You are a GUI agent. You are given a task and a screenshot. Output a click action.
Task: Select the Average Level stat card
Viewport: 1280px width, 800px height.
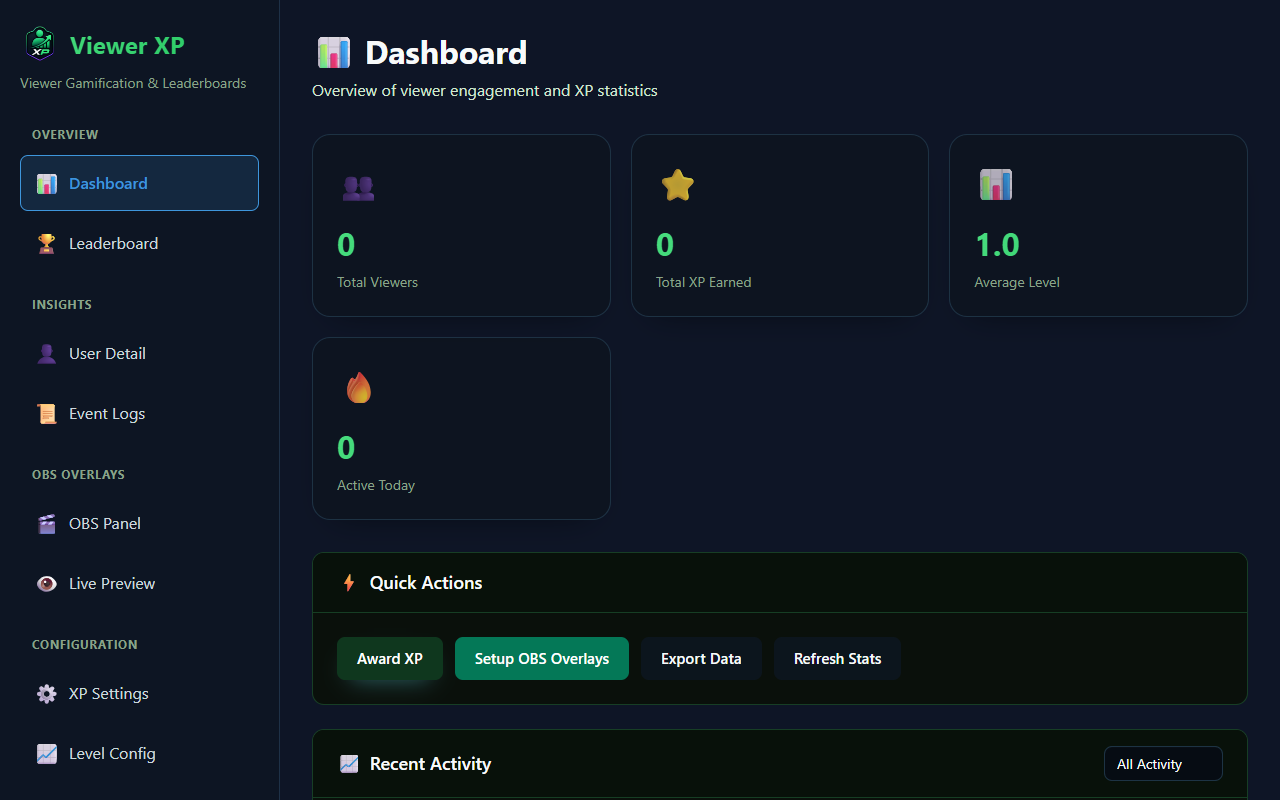(x=1098, y=225)
